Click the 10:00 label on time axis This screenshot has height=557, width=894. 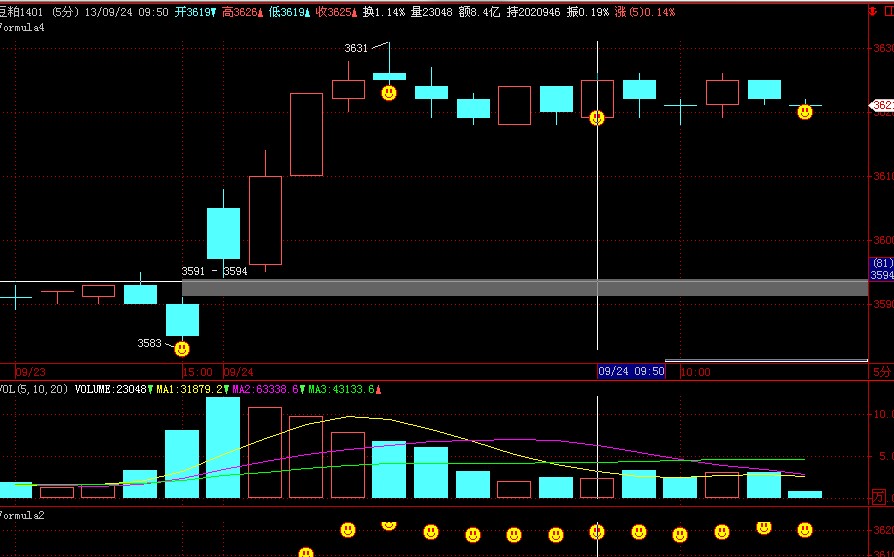pos(696,372)
